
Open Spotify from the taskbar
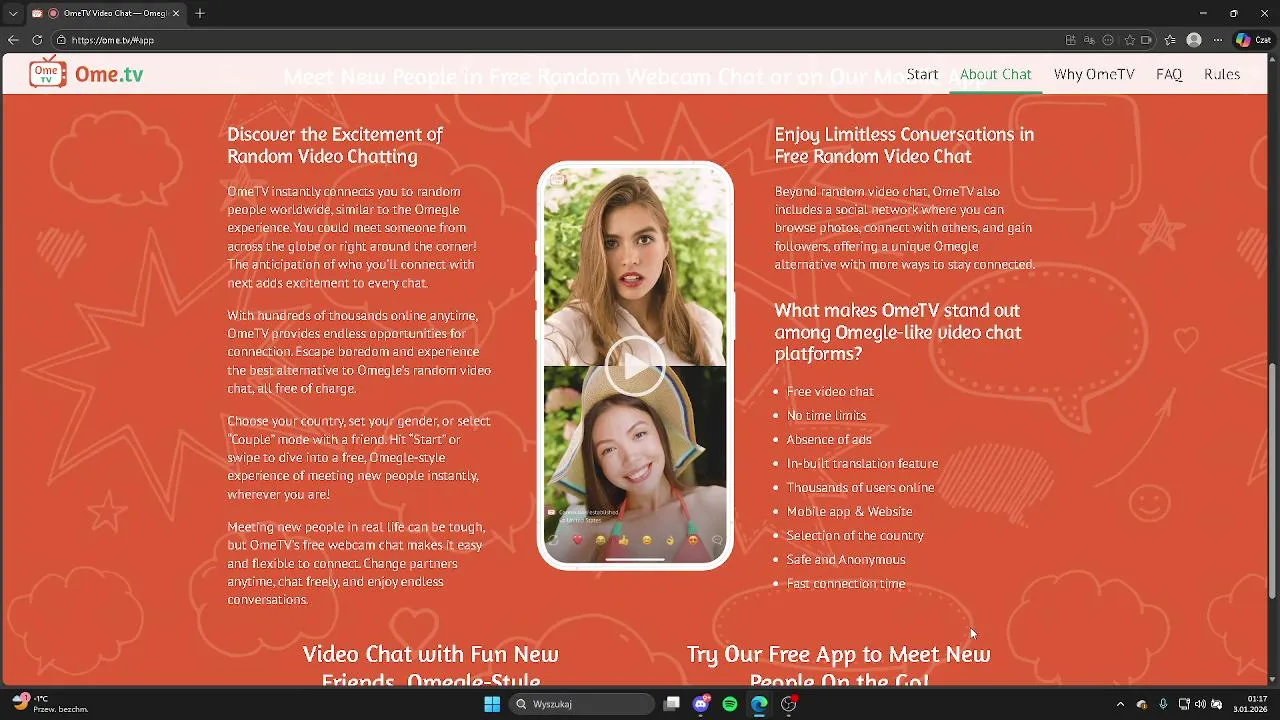coord(730,704)
